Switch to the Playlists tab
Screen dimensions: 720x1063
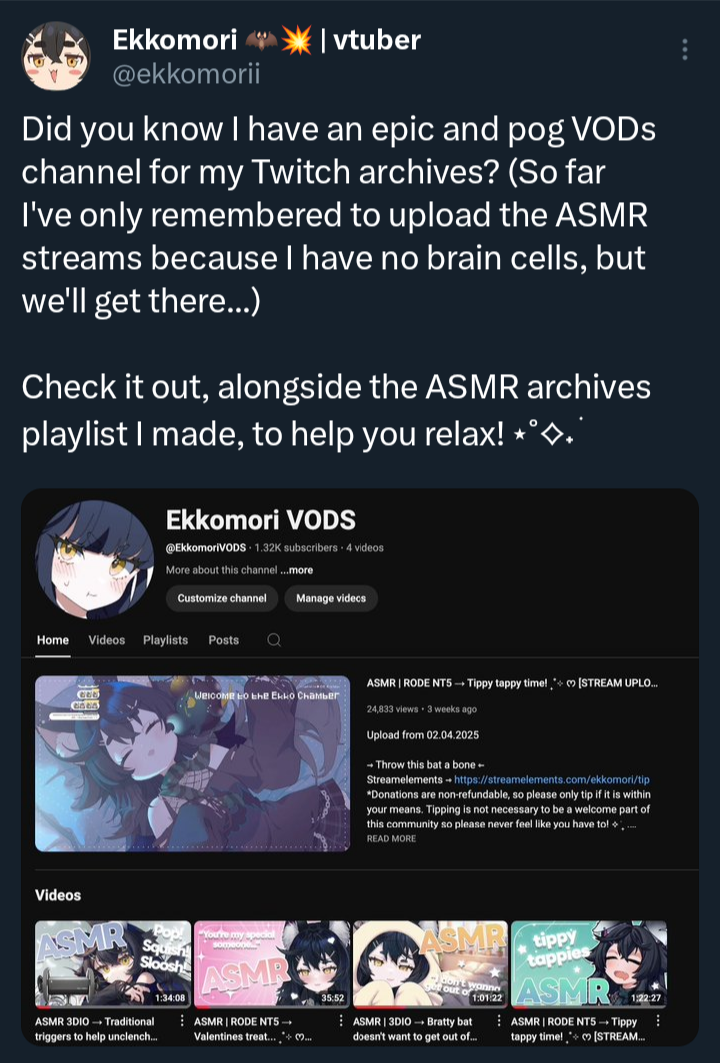click(x=165, y=640)
